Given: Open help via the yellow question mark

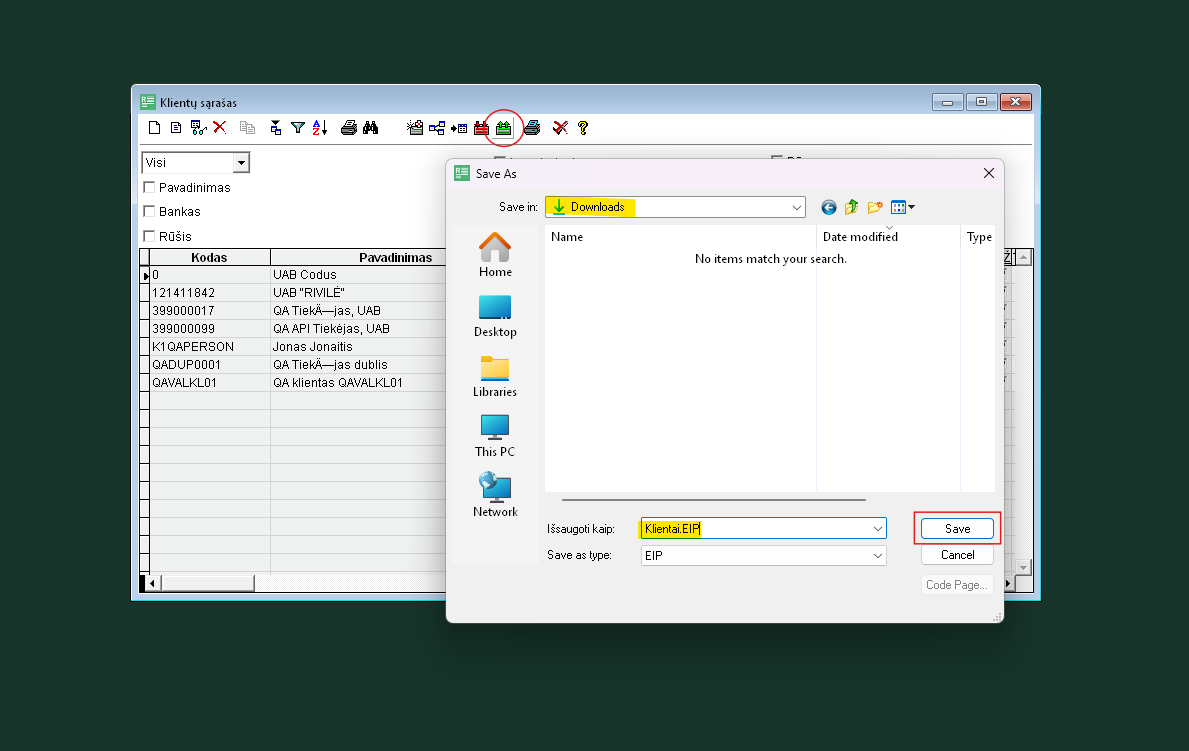Looking at the screenshot, I should click(x=583, y=127).
